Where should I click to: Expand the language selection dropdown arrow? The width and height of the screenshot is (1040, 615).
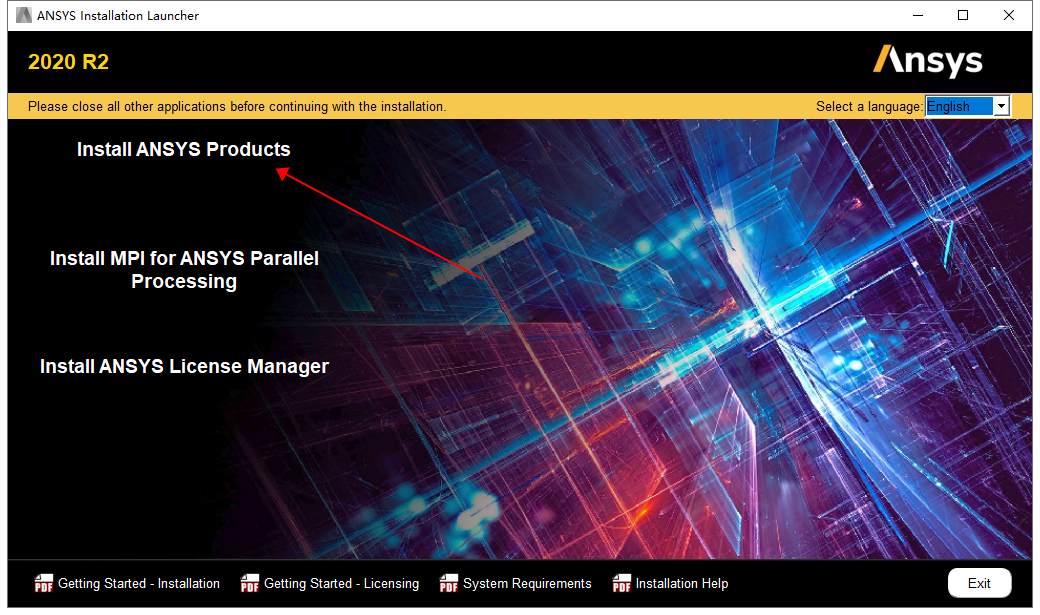click(1001, 105)
